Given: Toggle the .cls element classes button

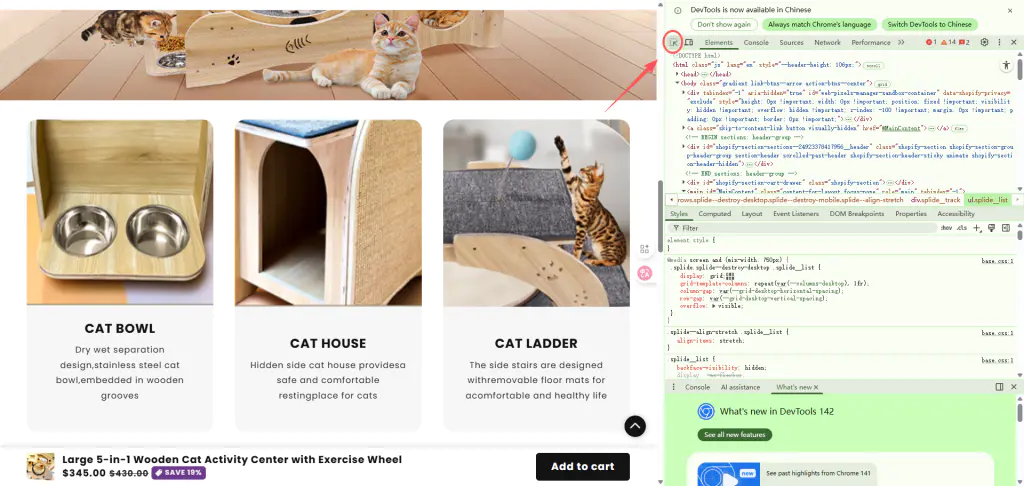Looking at the screenshot, I should click(x=962, y=228).
